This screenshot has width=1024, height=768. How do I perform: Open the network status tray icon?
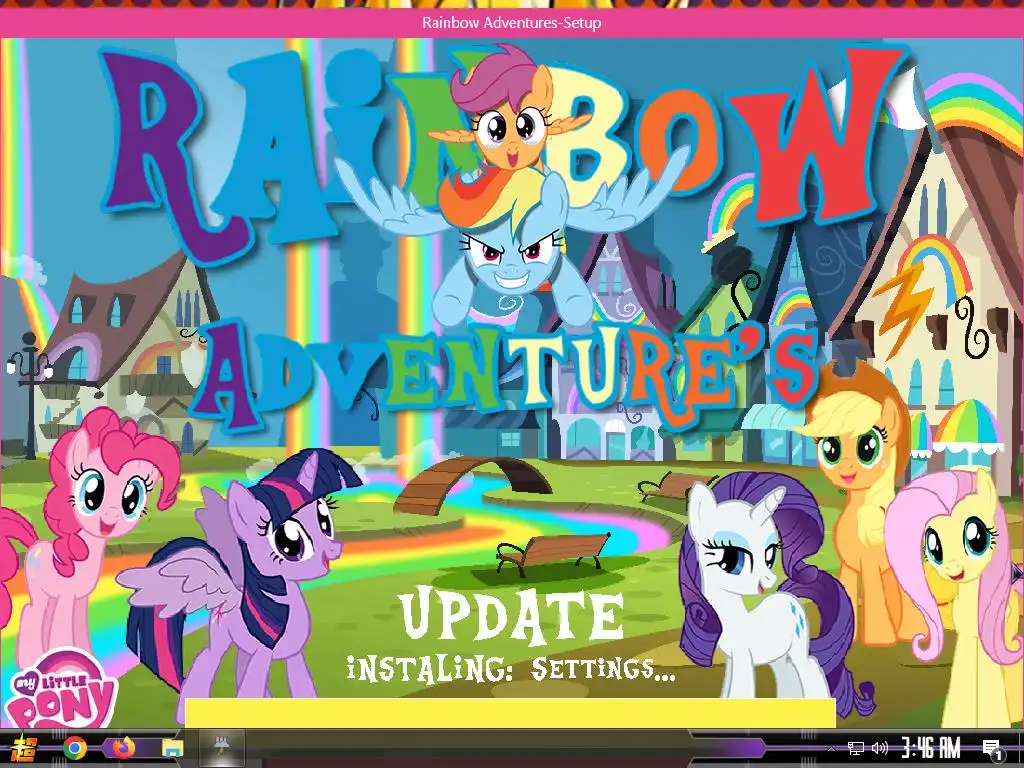(856, 748)
